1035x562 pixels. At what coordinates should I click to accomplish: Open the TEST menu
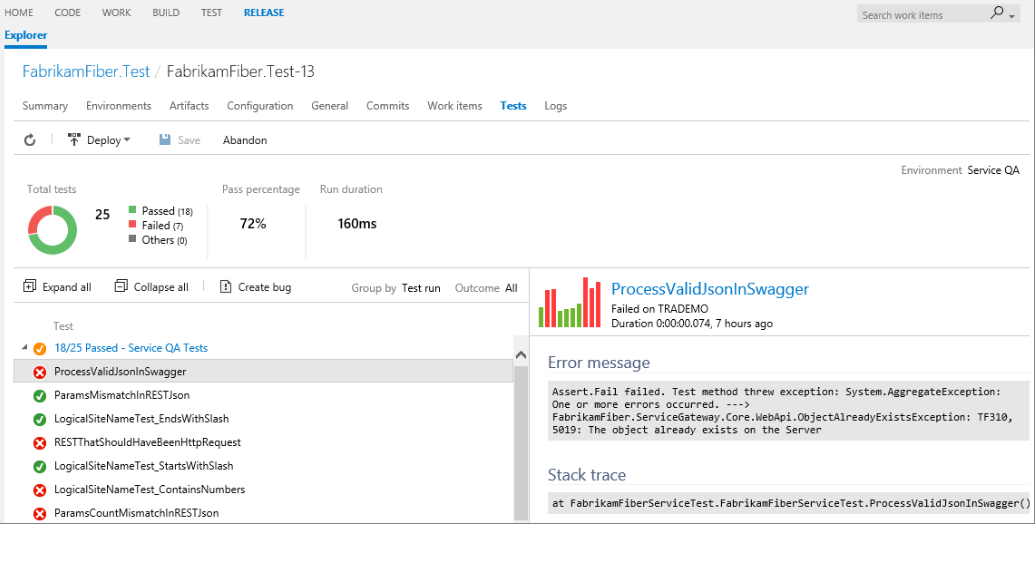point(211,13)
